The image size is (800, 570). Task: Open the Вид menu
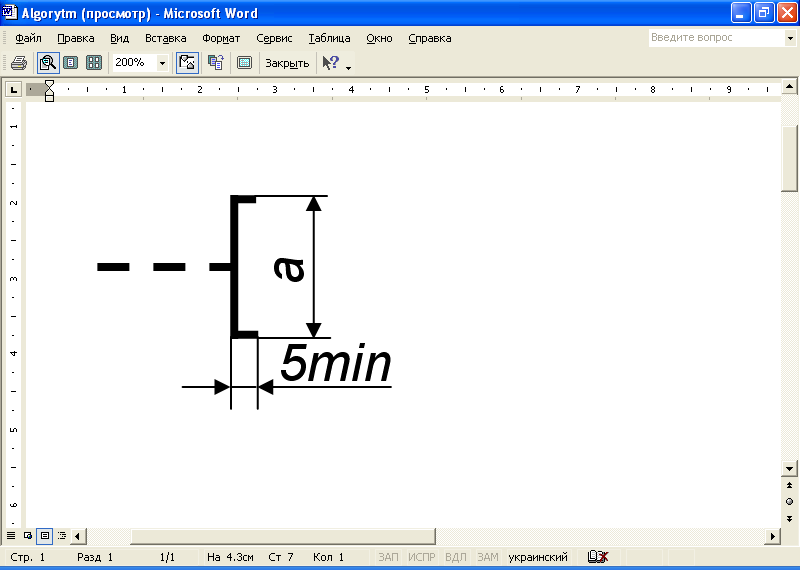click(x=119, y=38)
